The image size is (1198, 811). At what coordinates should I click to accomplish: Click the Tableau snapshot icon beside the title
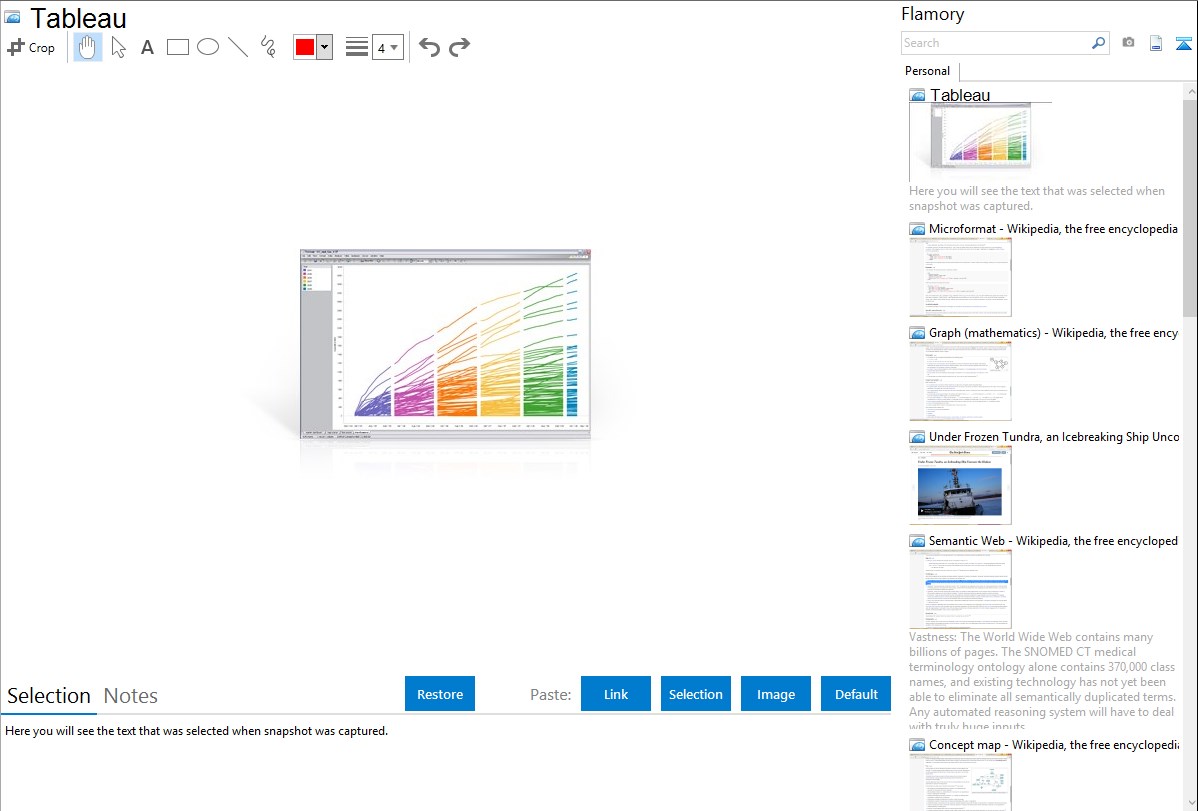[x=12, y=18]
